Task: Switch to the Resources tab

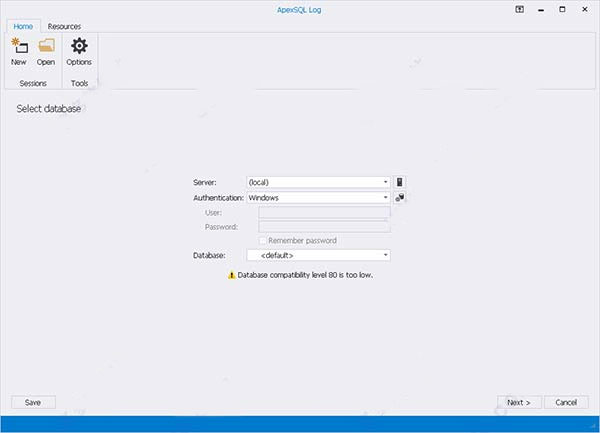Action: (64, 26)
